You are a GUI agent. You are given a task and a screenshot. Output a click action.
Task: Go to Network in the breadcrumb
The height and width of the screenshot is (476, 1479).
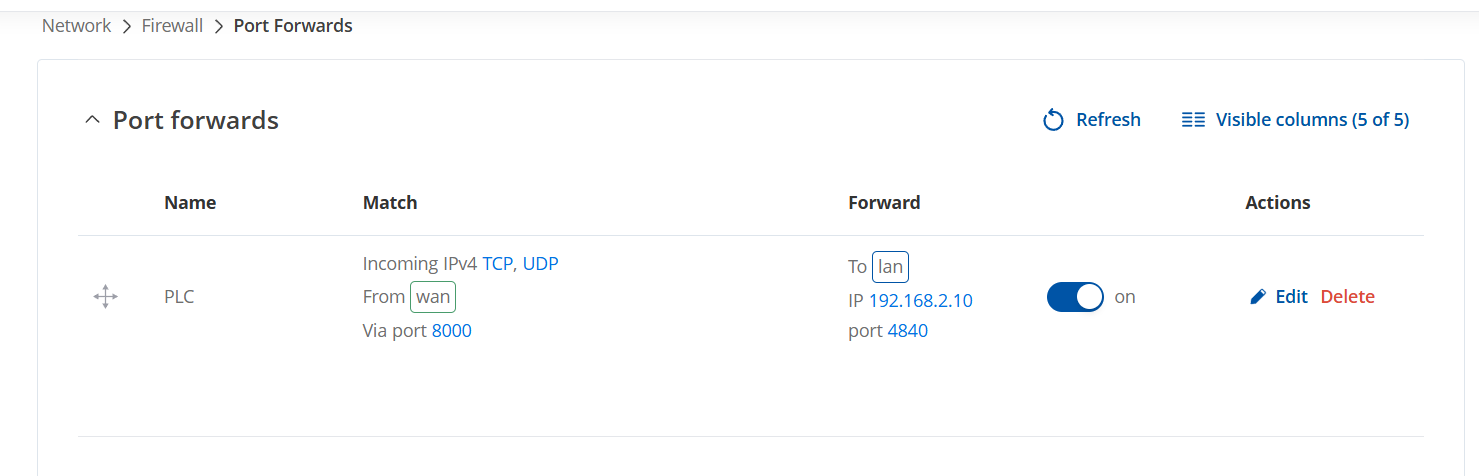pos(76,26)
